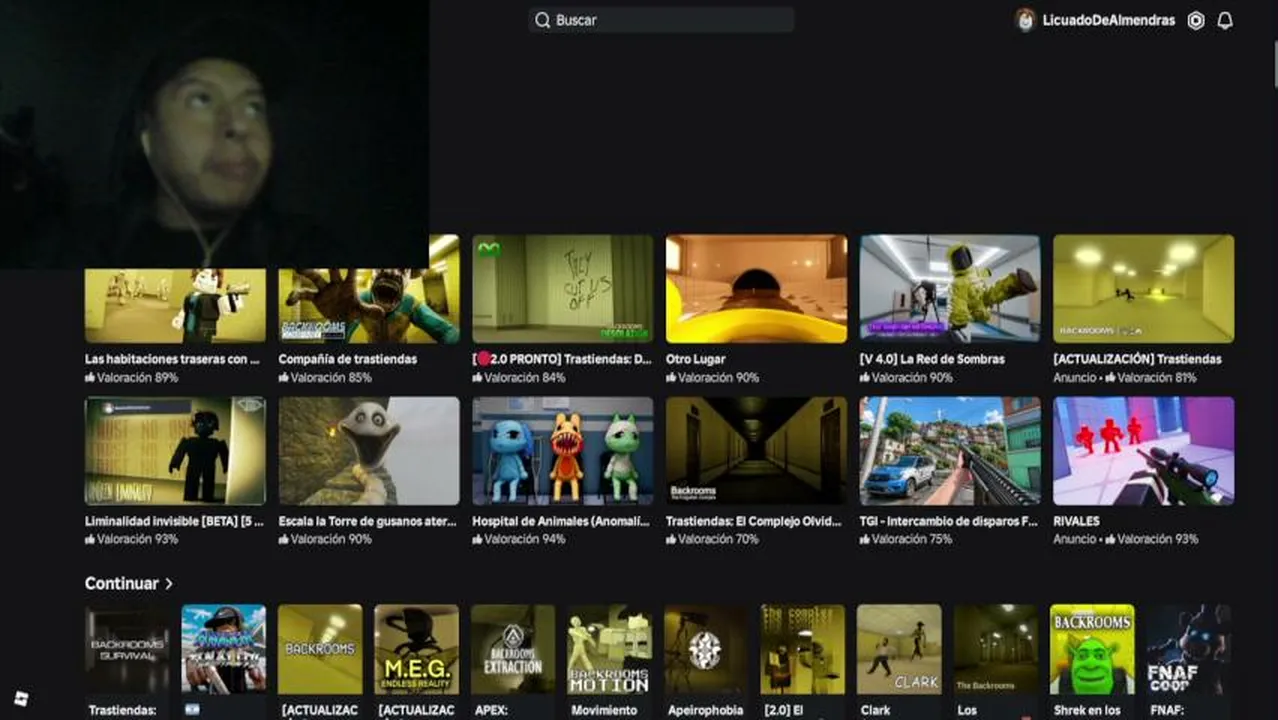Click 'Hospital de Animales (Anomalí...' title
1278x720 pixels.
pos(561,521)
